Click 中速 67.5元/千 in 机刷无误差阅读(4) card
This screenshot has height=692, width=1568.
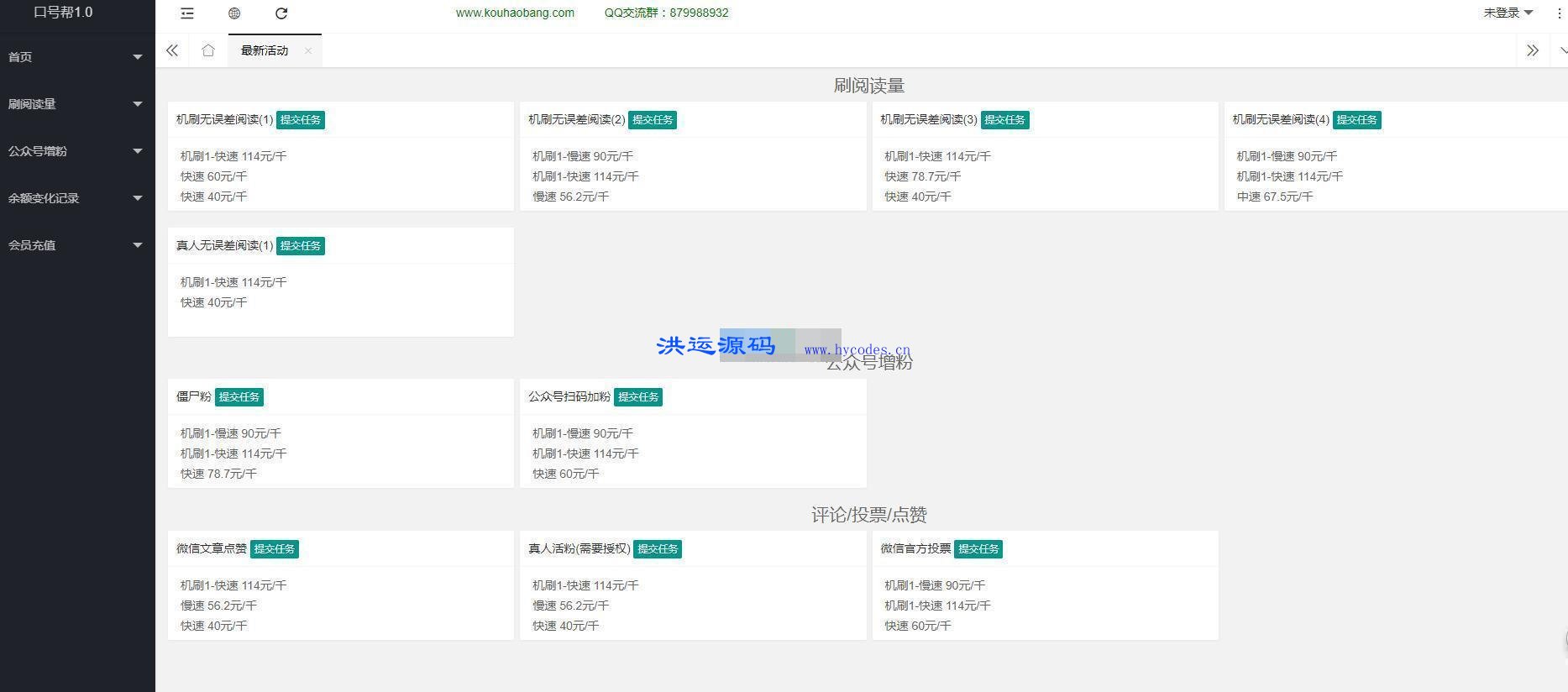coord(1274,197)
